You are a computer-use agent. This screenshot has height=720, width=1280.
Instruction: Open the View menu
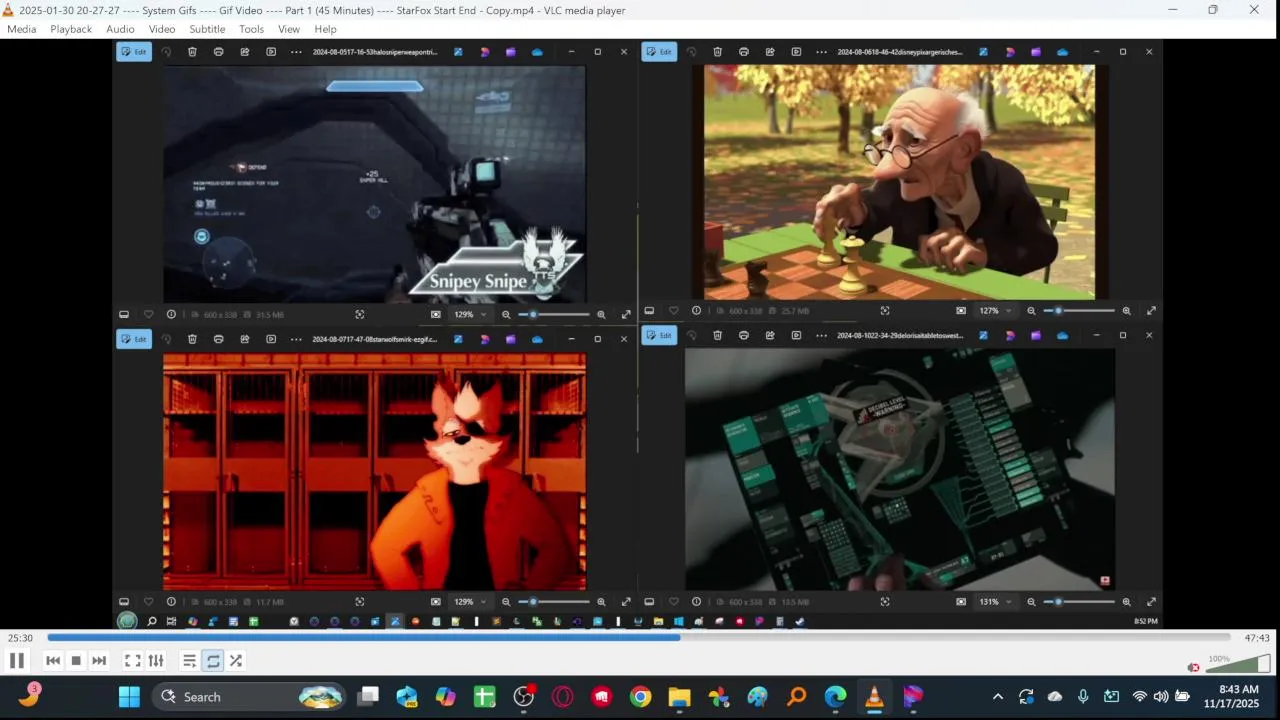(289, 29)
